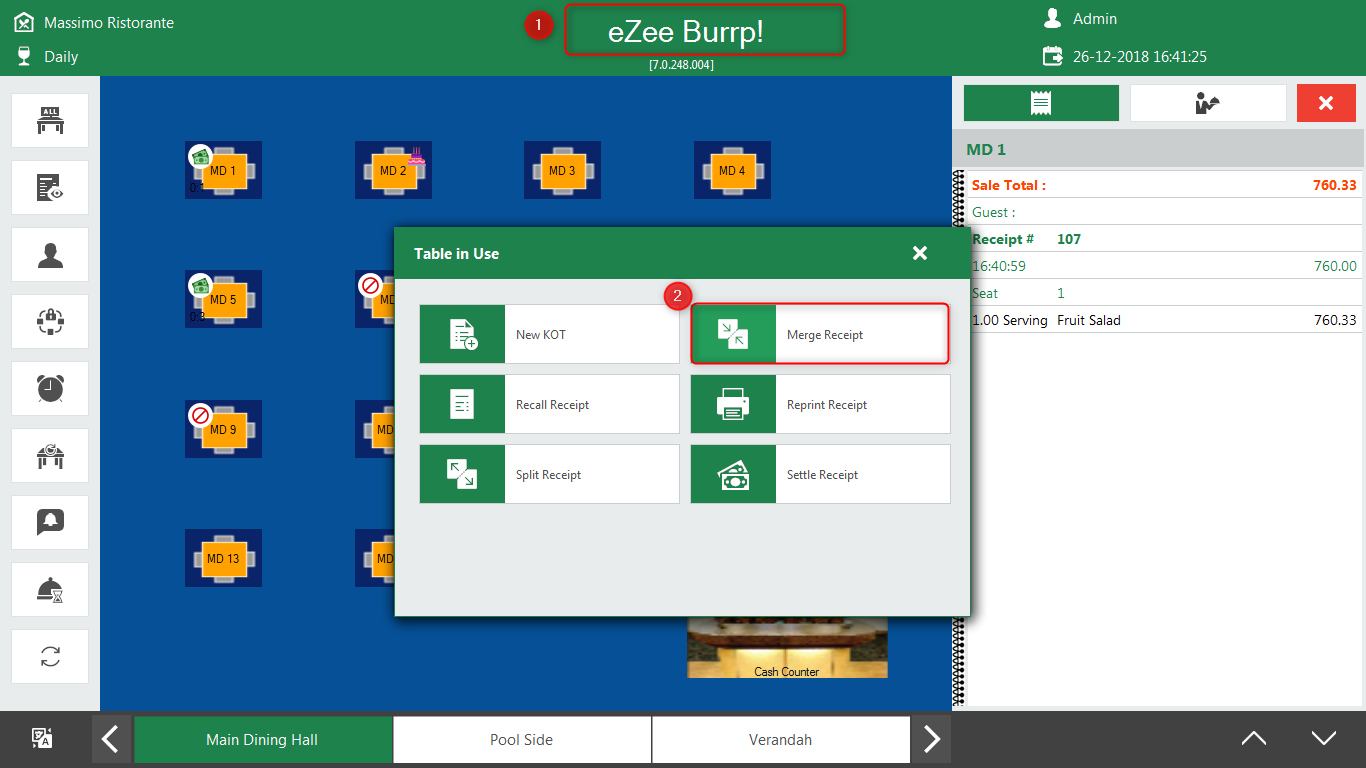Image resolution: width=1366 pixels, height=768 pixels.
Task: Close the Table in Use dialog
Action: pos(920,253)
